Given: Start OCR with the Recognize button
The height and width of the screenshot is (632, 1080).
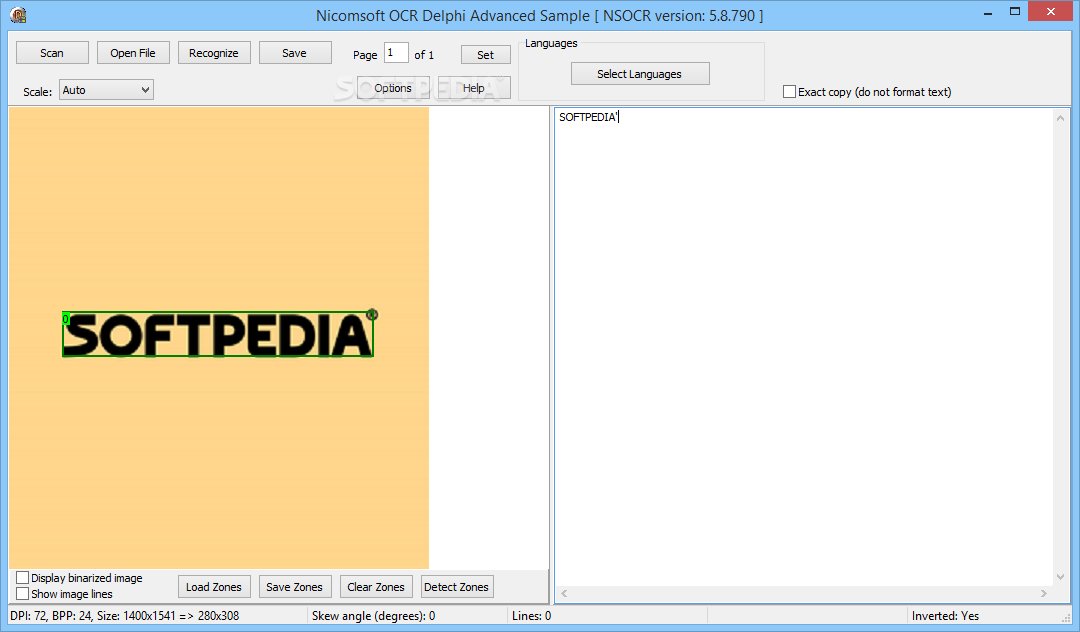Looking at the screenshot, I should click(x=214, y=53).
